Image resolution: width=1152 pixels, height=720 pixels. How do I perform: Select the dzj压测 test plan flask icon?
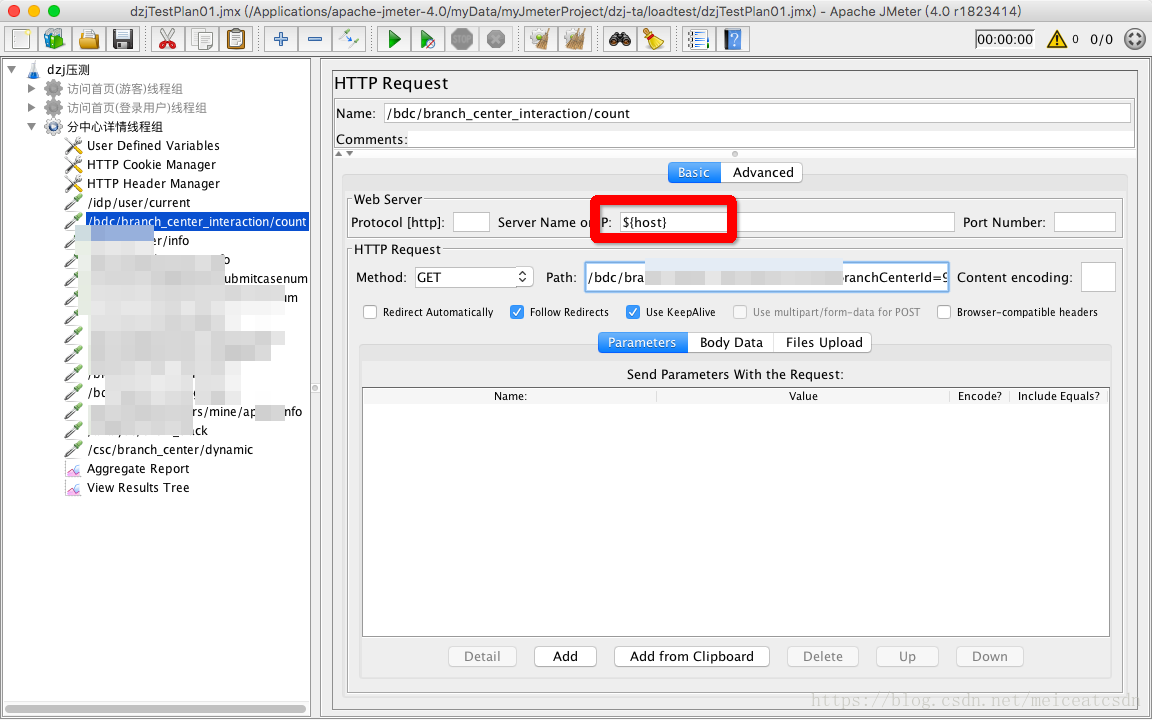[x=34, y=70]
